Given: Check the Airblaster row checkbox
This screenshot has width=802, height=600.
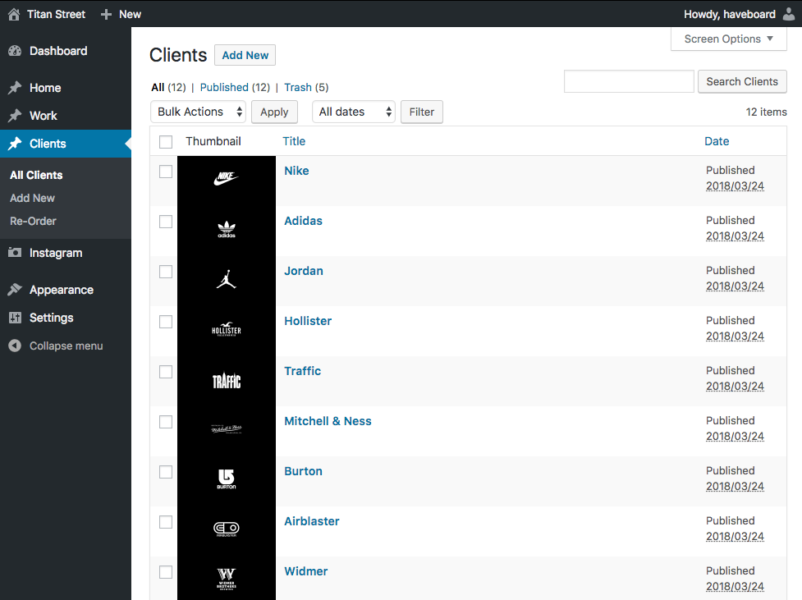Looking at the screenshot, I should pyautogui.click(x=166, y=522).
